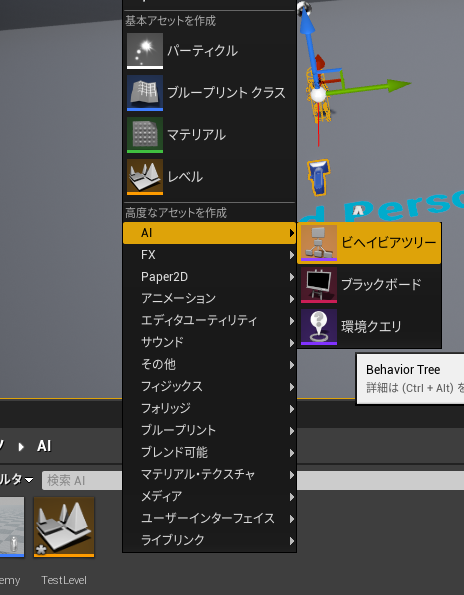Select the TestLevel thumbnail in content browser
The width and height of the screenshot is (464, 595).
coord(64,527)
